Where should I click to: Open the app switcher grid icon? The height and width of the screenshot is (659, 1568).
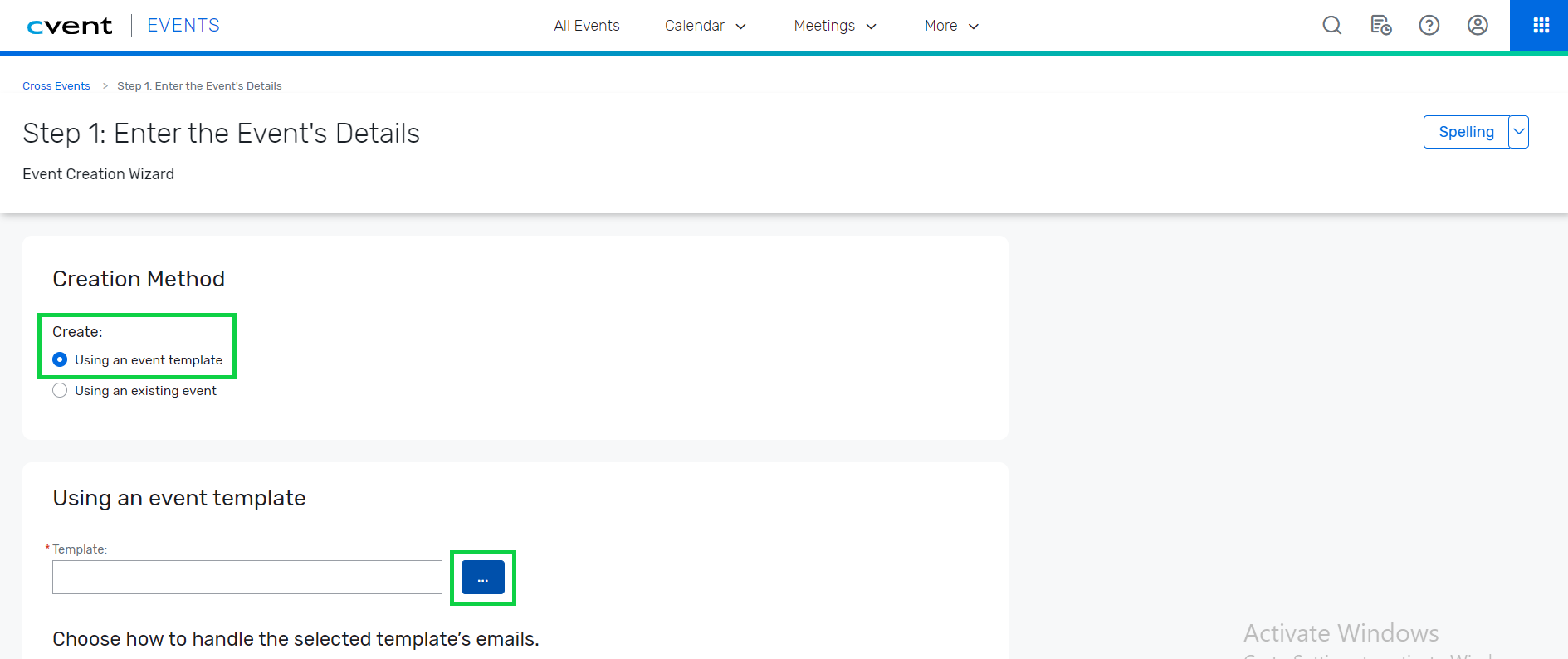click(1541, 26)
